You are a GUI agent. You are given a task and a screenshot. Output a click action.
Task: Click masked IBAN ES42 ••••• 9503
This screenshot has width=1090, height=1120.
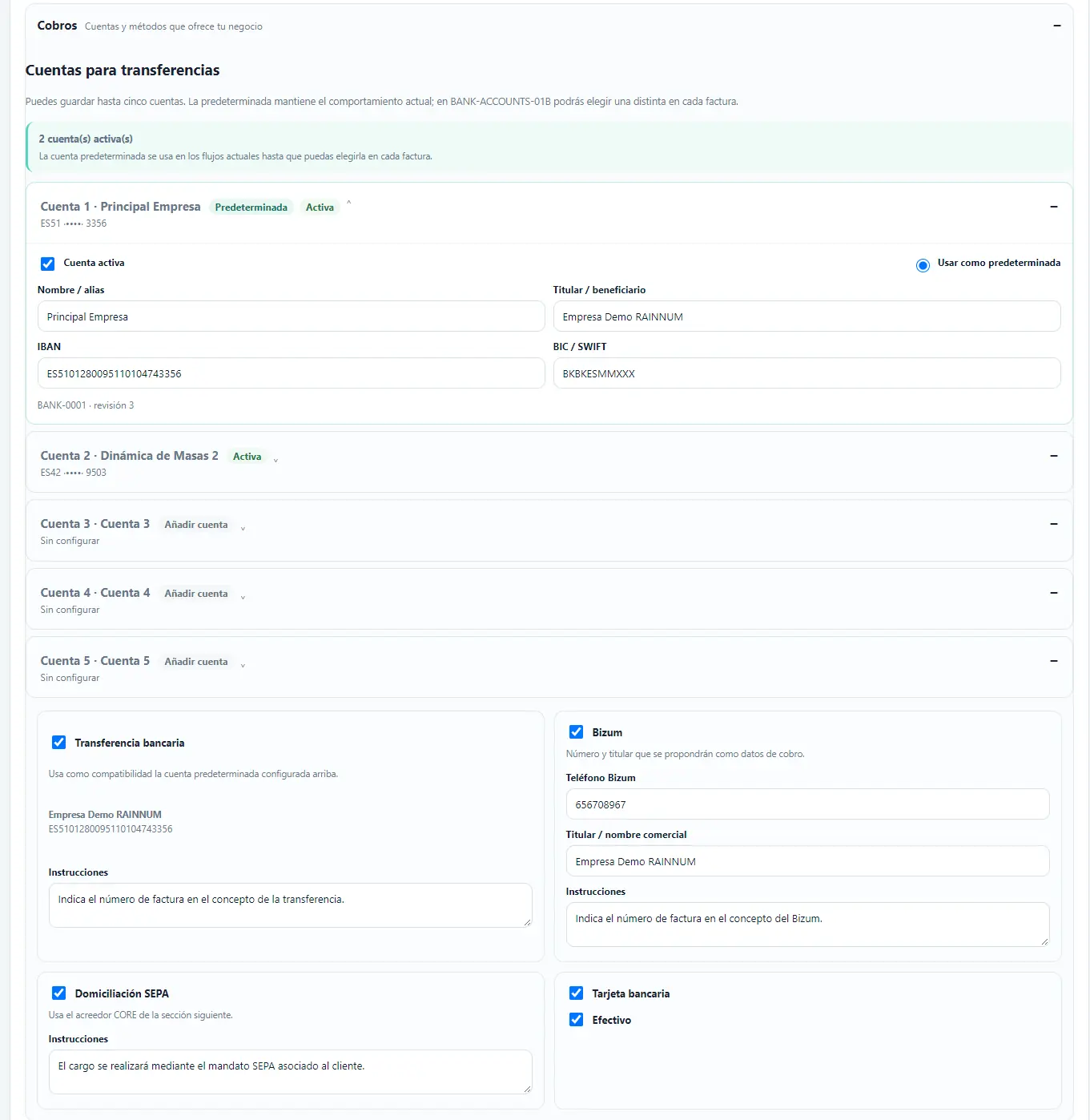[x=74, y=473]
